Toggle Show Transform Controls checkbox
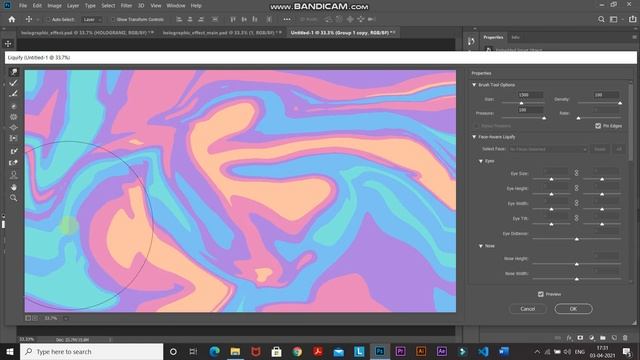 (x=113, y=19)
